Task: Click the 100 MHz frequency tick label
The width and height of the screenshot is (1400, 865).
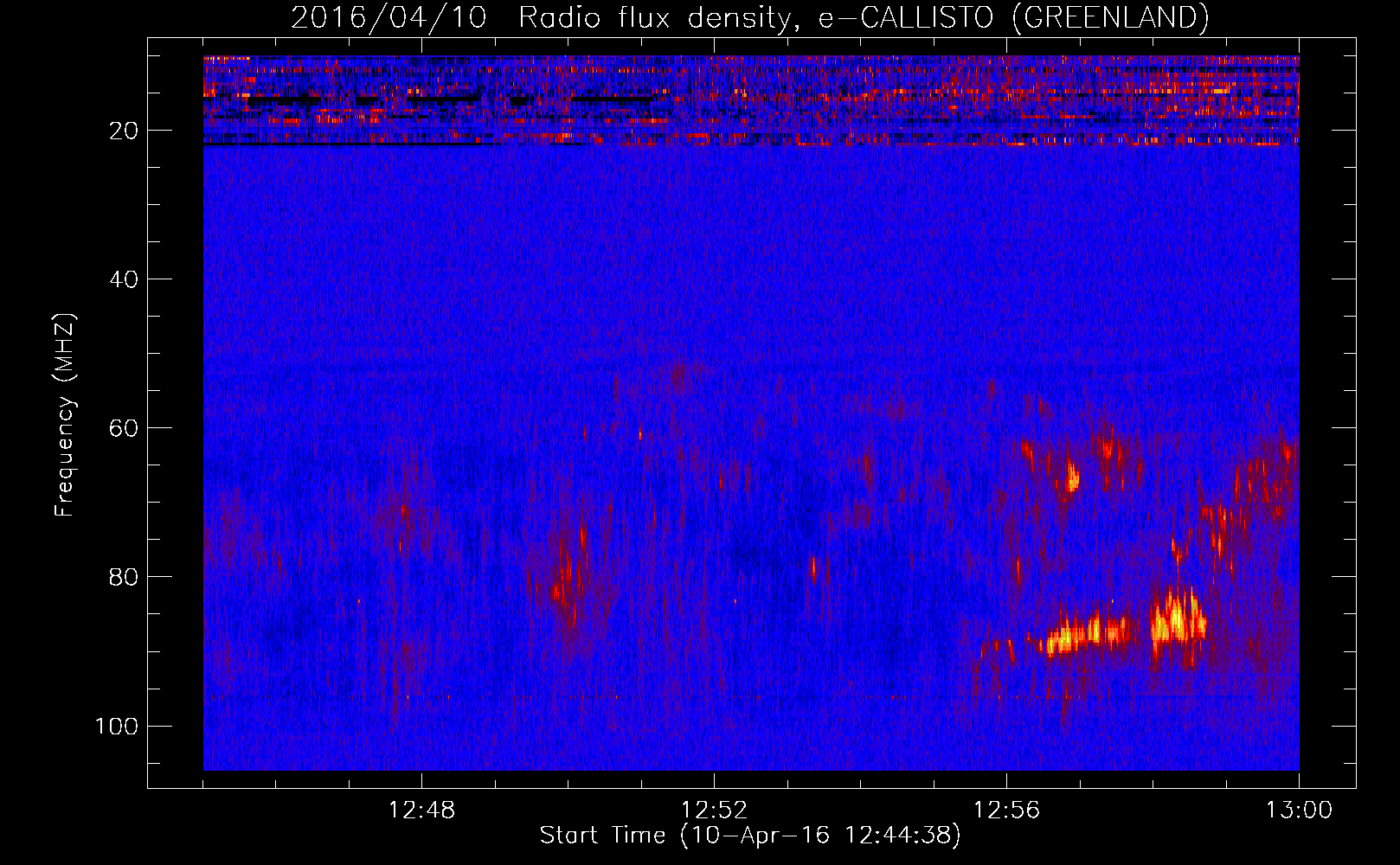Action: pyautogui.click(x=117, y=726)
